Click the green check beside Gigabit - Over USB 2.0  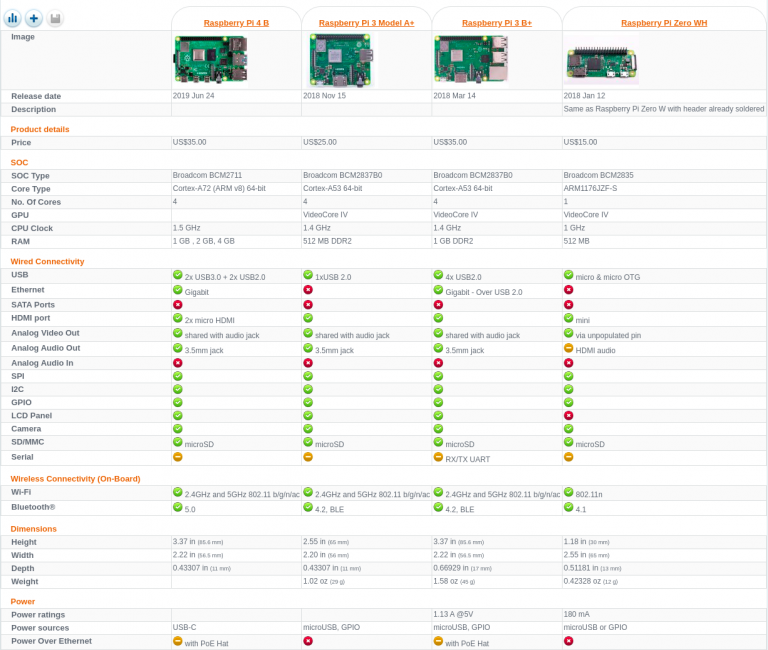438,290
